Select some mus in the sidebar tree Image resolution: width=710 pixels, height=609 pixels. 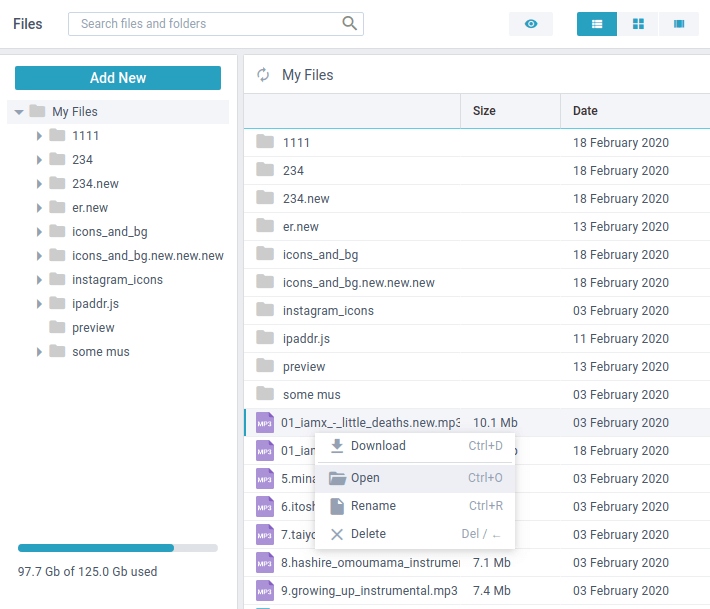point(101,351)
